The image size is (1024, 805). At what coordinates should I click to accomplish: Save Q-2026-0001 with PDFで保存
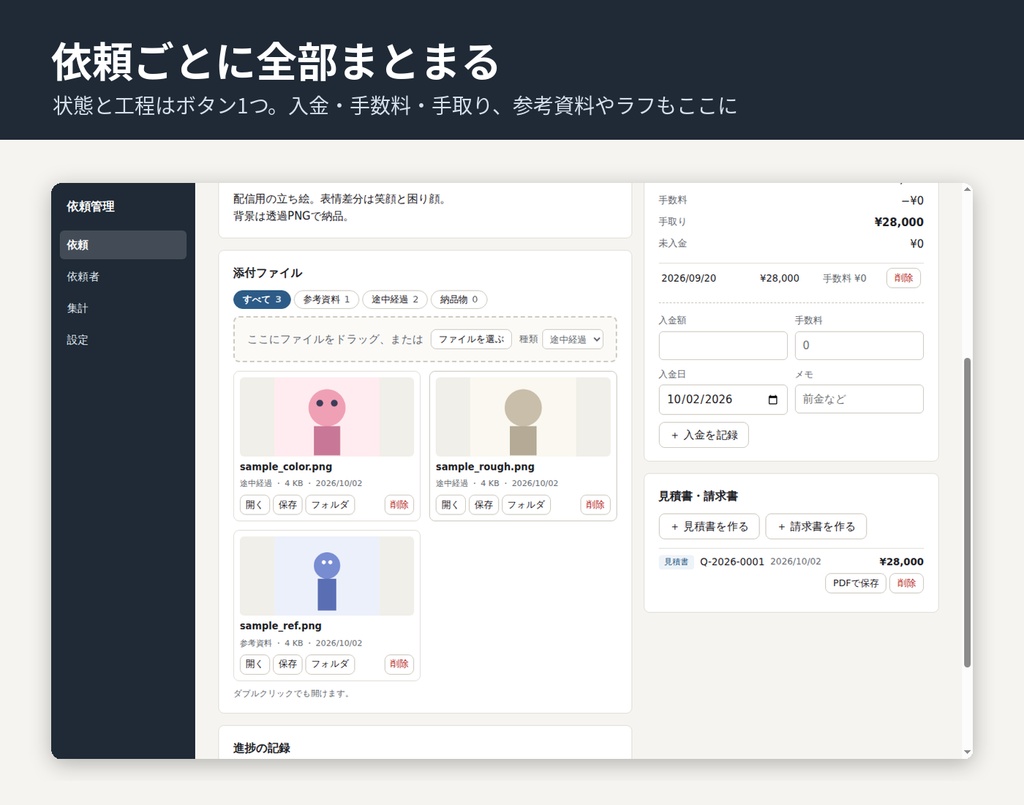(856, 583)
